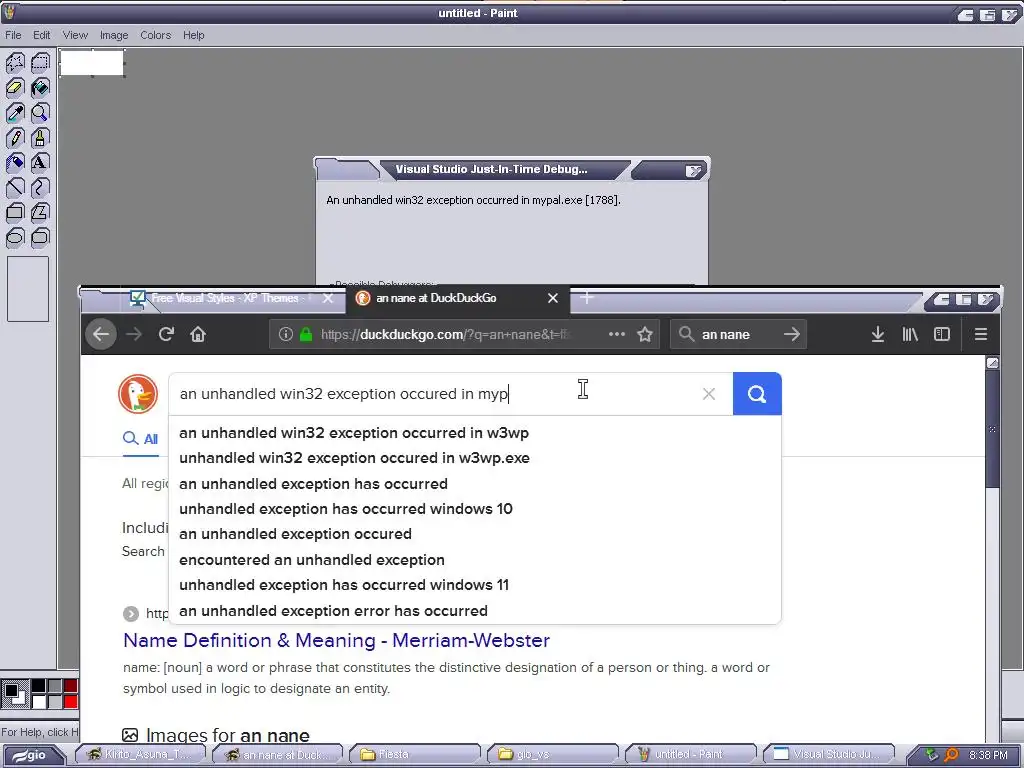Activate the Magnifier tool in Paint
The image size is (1024, 768).
(x=40, y=112)
